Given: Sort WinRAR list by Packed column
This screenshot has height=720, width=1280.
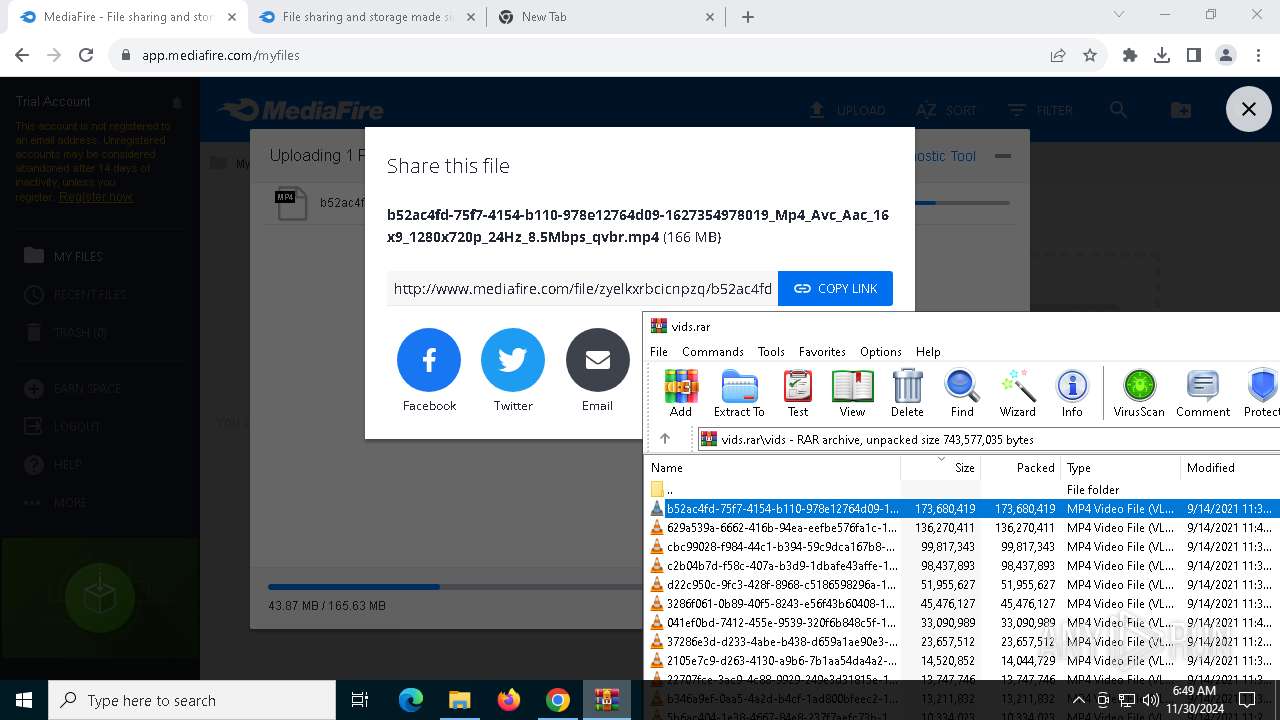Looking at the screenshot, I should 1020,467.
